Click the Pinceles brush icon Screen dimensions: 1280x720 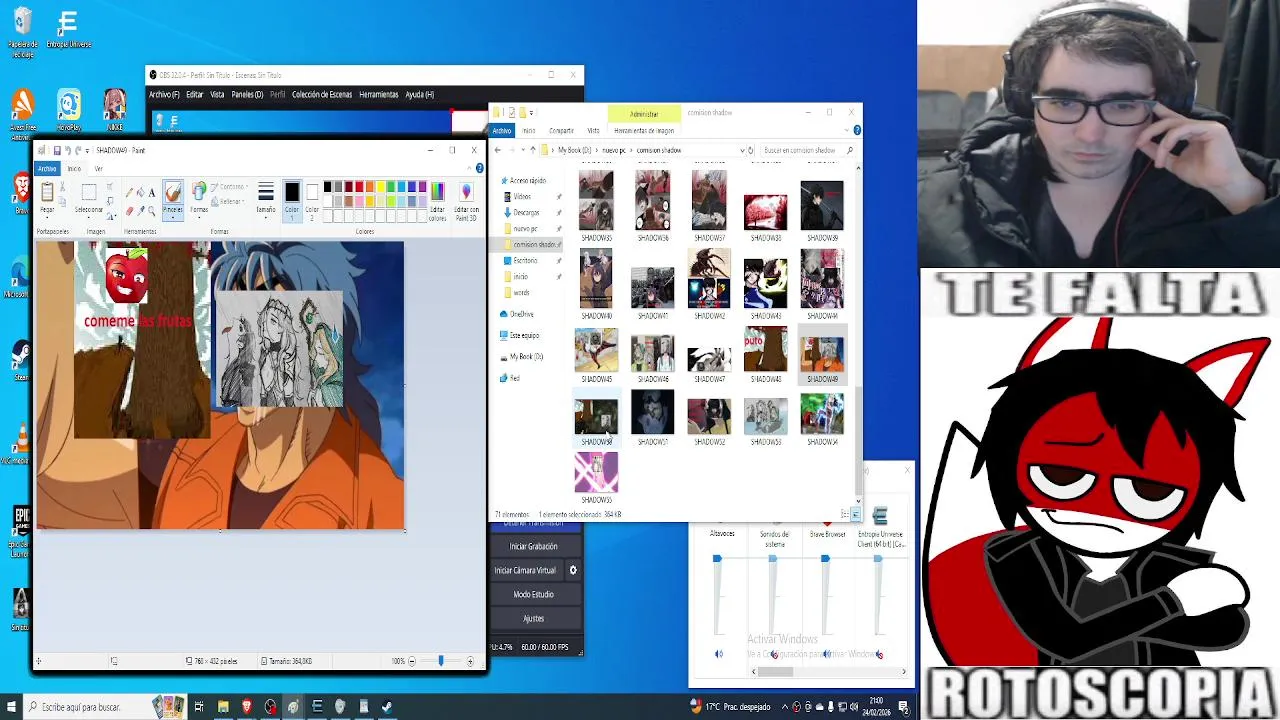click(x=173, y=192)
